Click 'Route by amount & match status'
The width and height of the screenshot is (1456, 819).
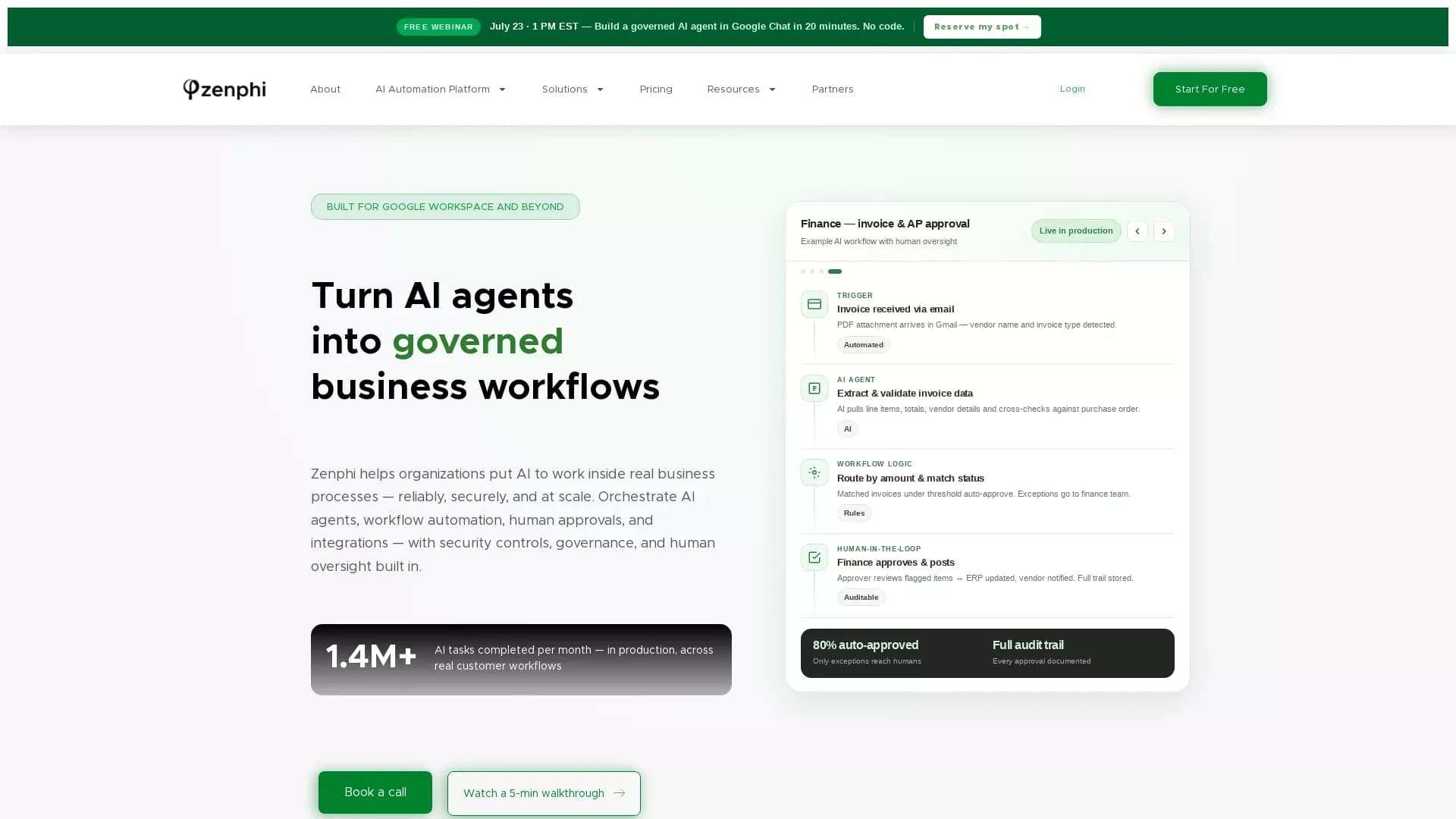click(x=911, y=479)
